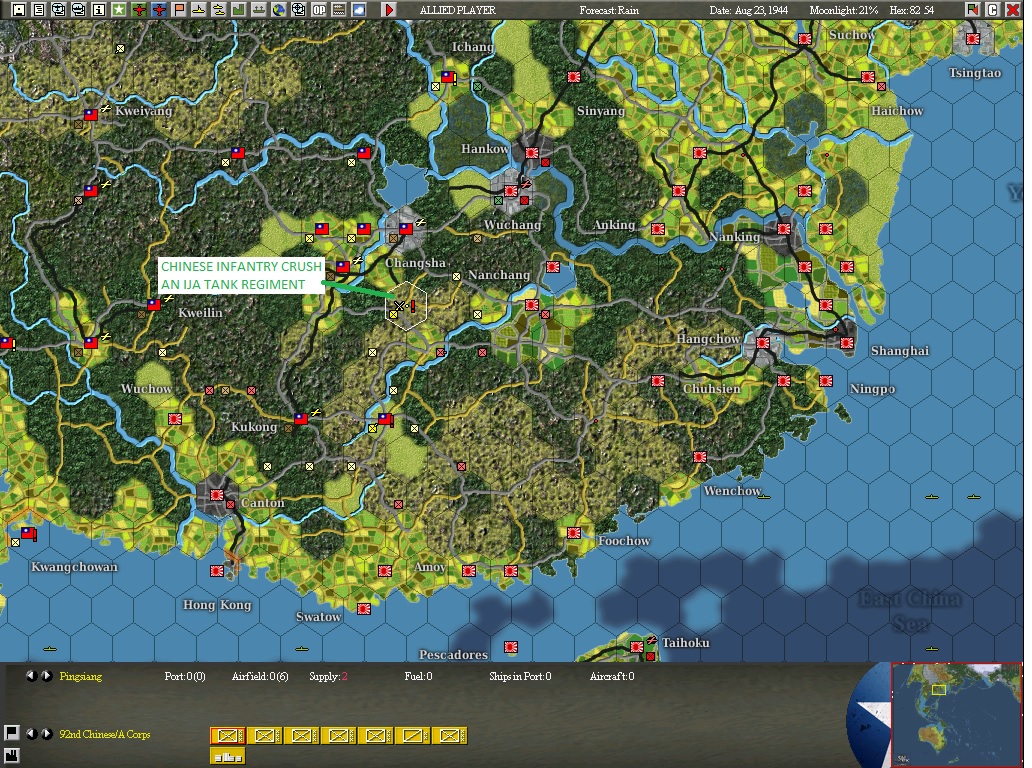Select the red-highlighted first infantry unit counter
1032x768 pixels.
tap(228, 735)
